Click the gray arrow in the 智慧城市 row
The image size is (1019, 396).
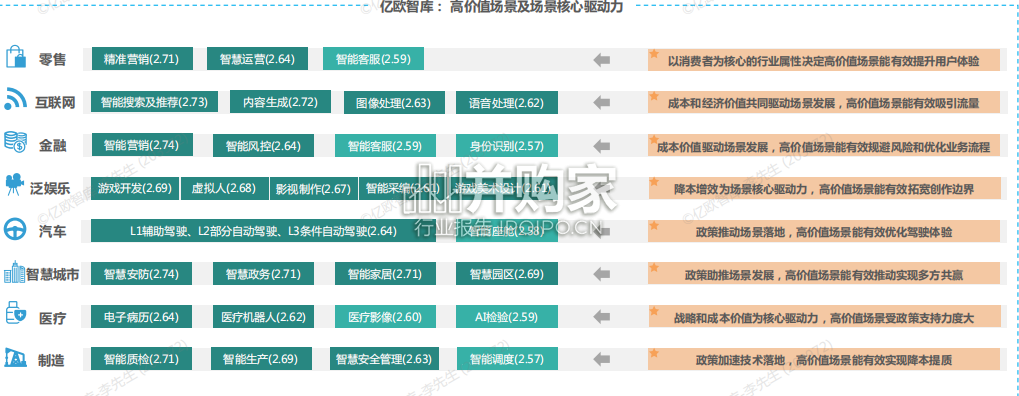(602, 274)
